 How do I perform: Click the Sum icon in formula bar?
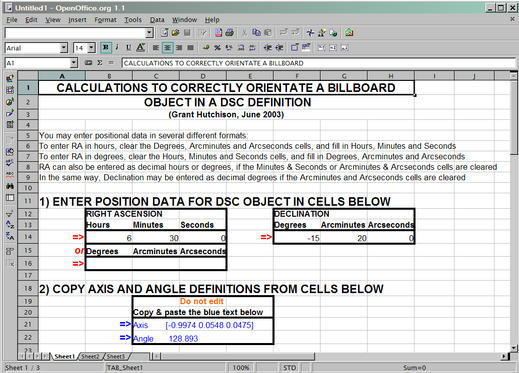tap(100, 63)
